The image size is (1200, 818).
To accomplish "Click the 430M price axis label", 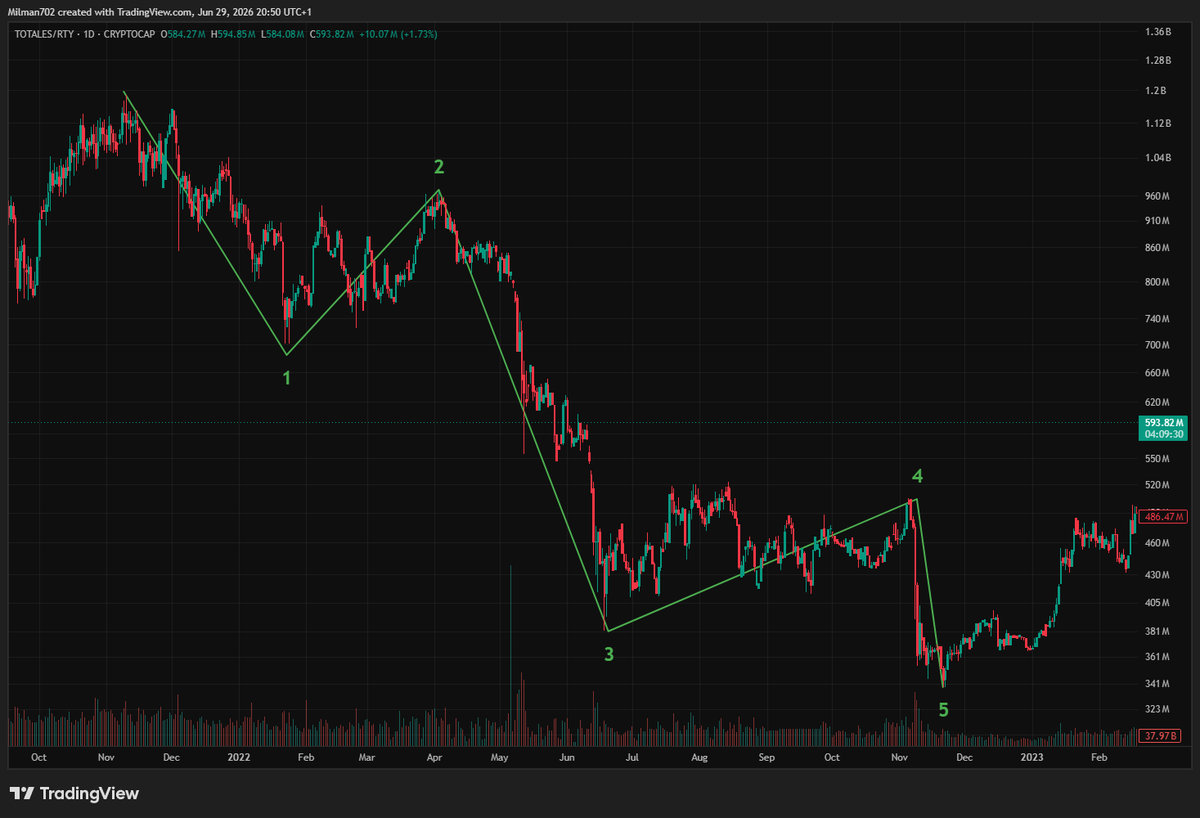I will click(x=1158, y=575).
